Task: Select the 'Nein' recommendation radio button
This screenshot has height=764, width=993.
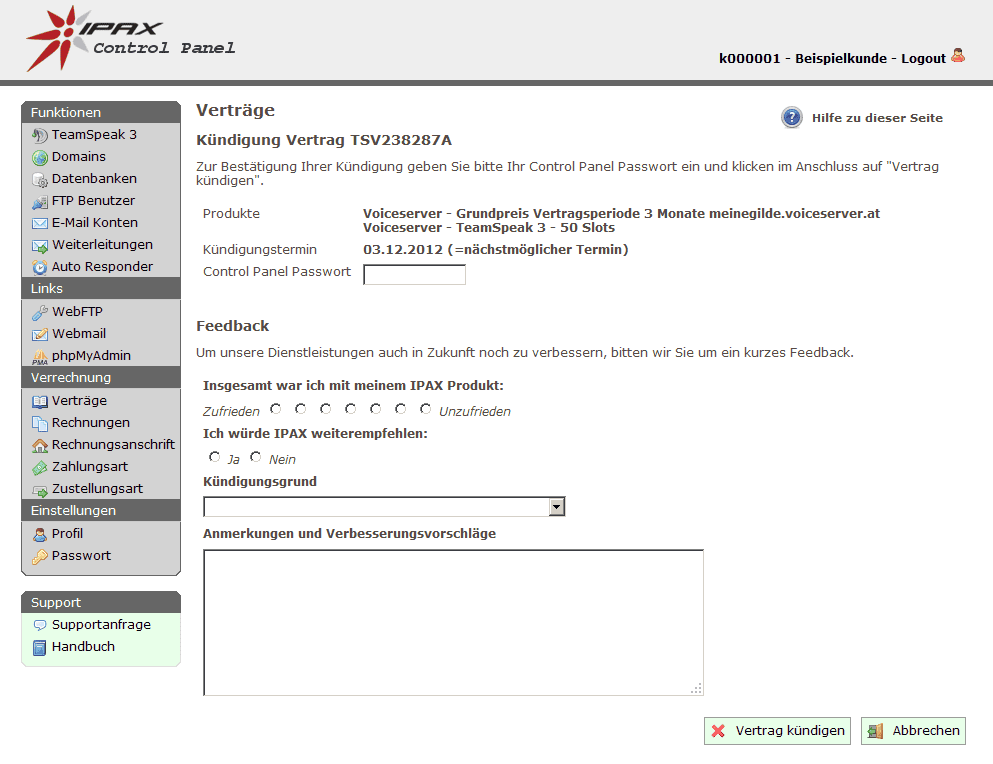Action: pos(256,457)
